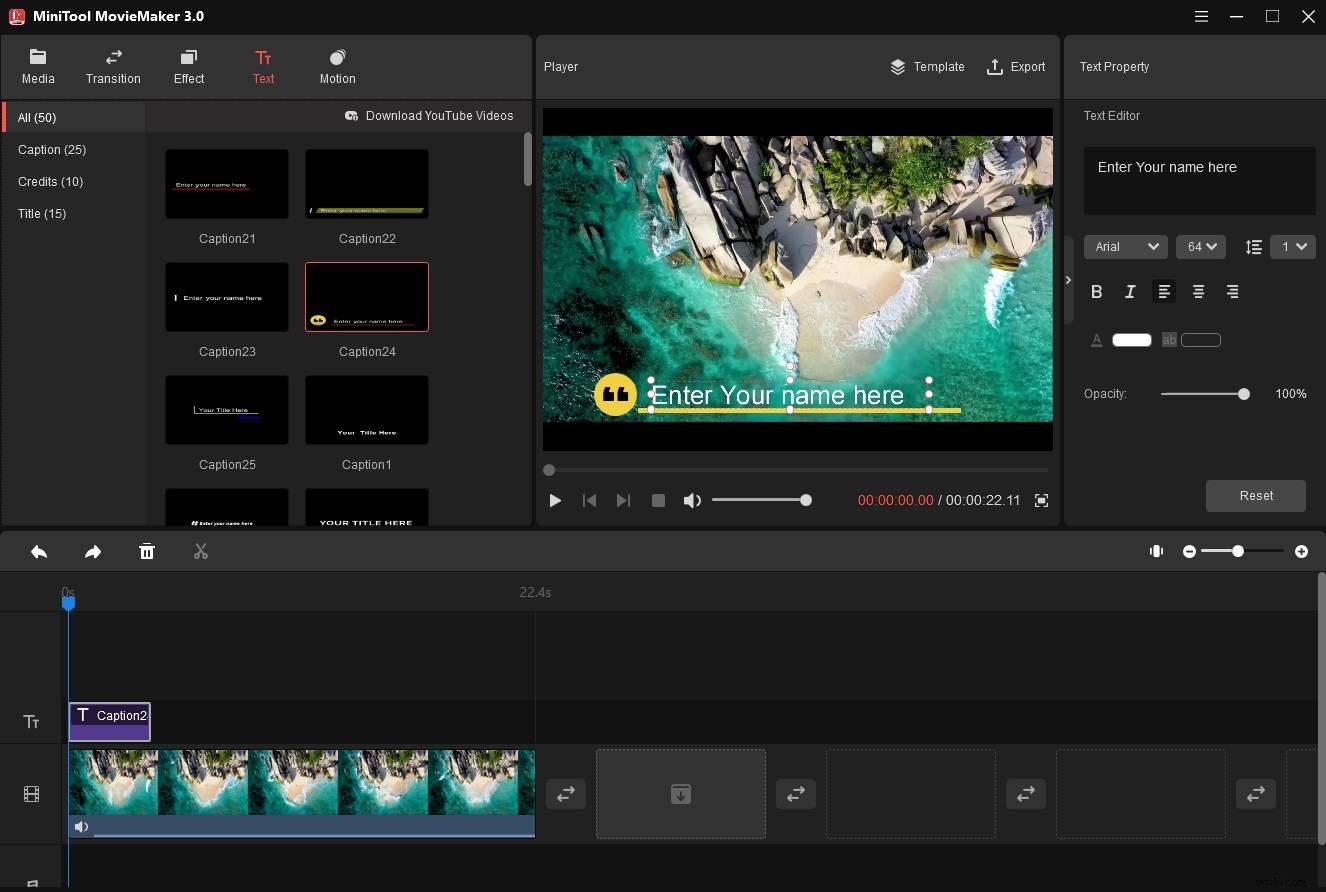The image size is (1326, 892).
Task: Open the Effect library
Action: point(188,66)
